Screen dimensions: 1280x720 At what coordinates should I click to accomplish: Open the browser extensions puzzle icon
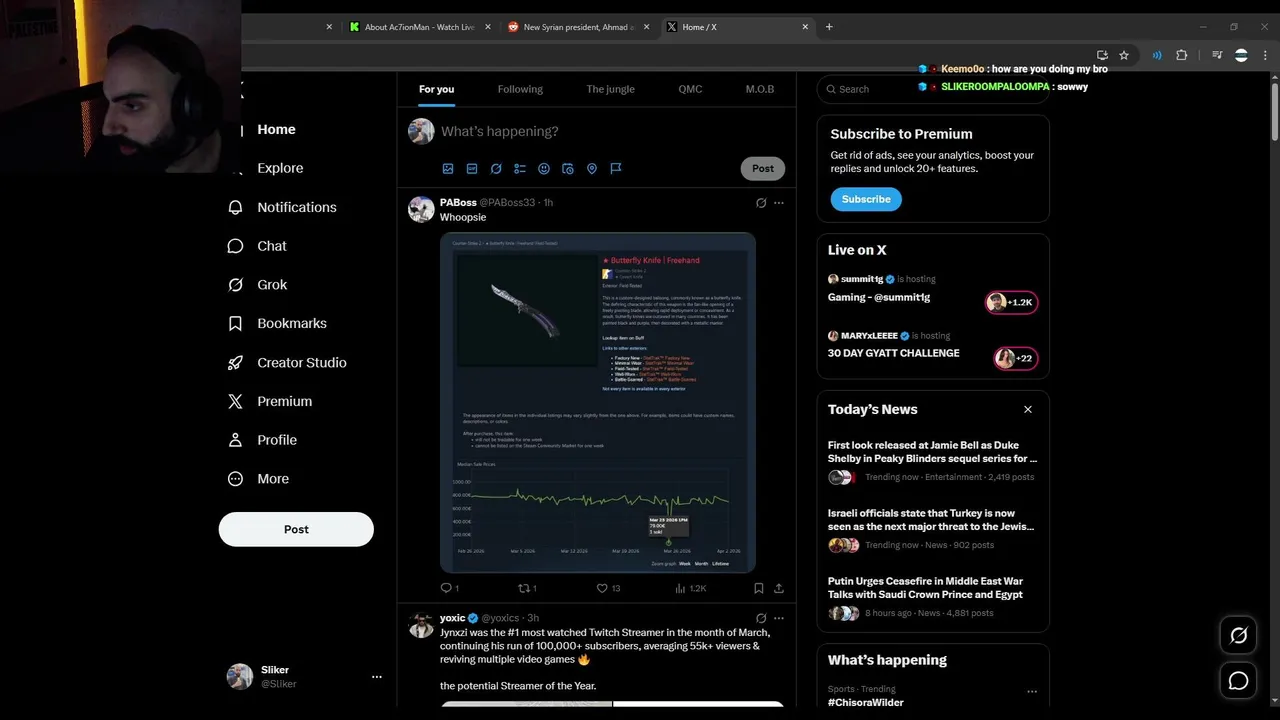click(1182, 56)
